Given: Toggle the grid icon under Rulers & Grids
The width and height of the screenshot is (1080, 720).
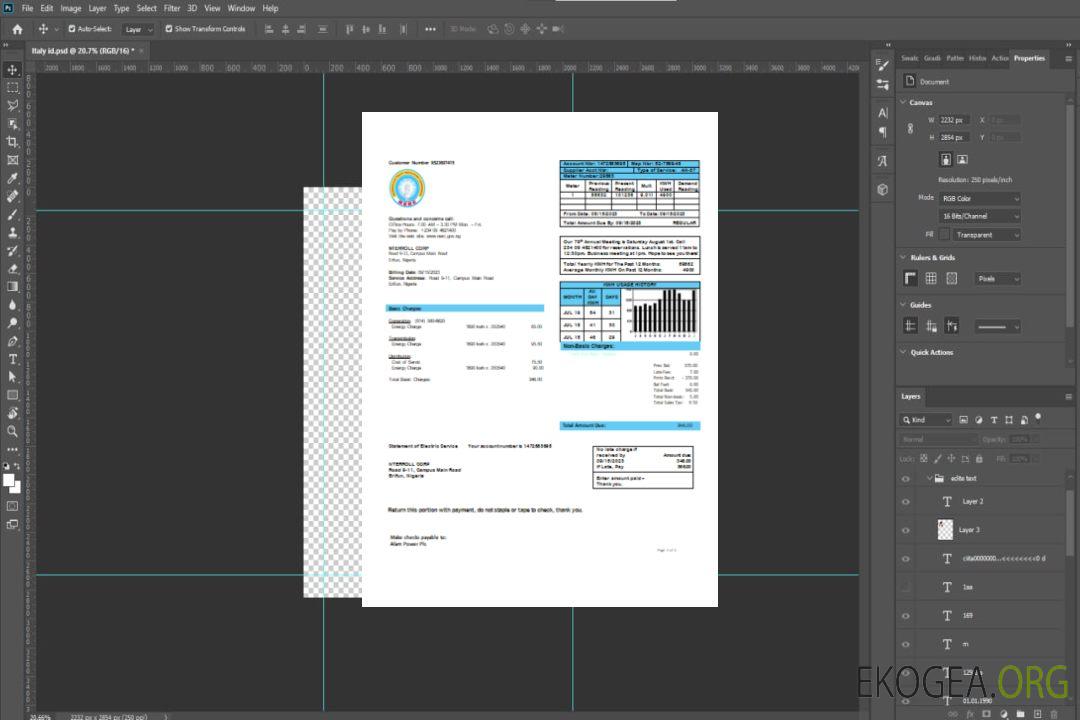Looking at the screenshot, I should click(x=931, y=279).
